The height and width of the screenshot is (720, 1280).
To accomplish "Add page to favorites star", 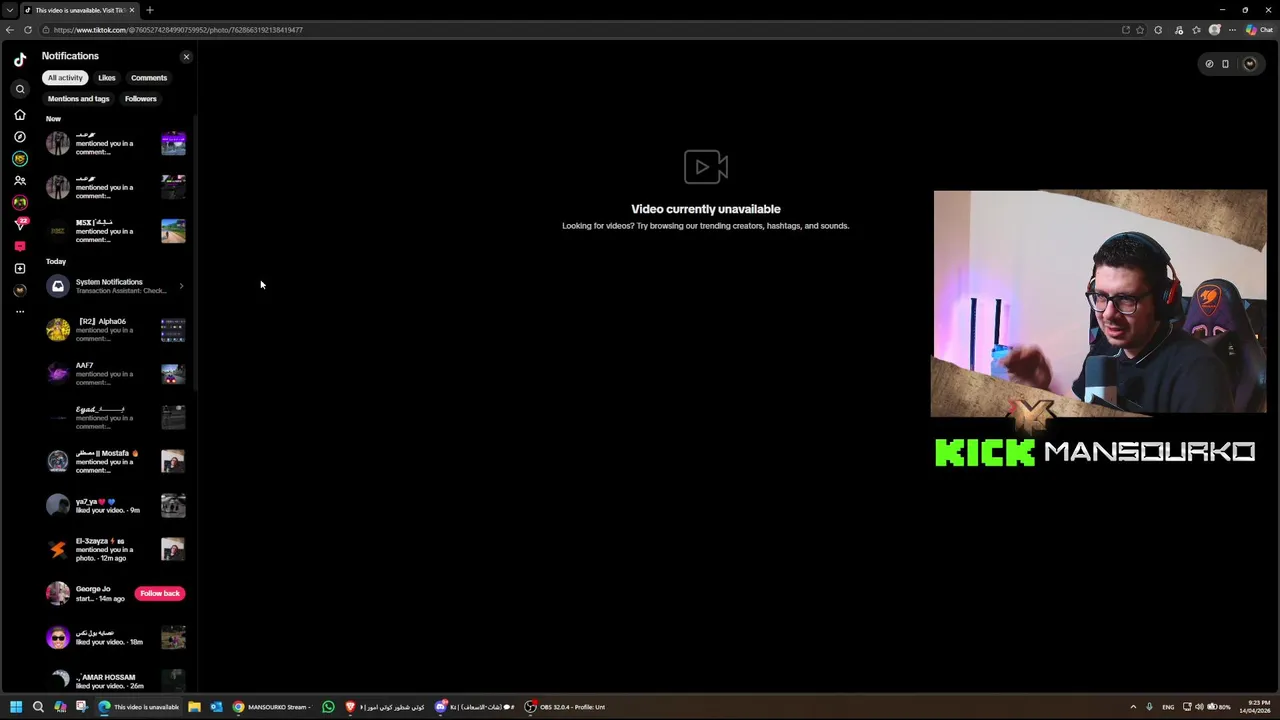I will [1140, 30].
